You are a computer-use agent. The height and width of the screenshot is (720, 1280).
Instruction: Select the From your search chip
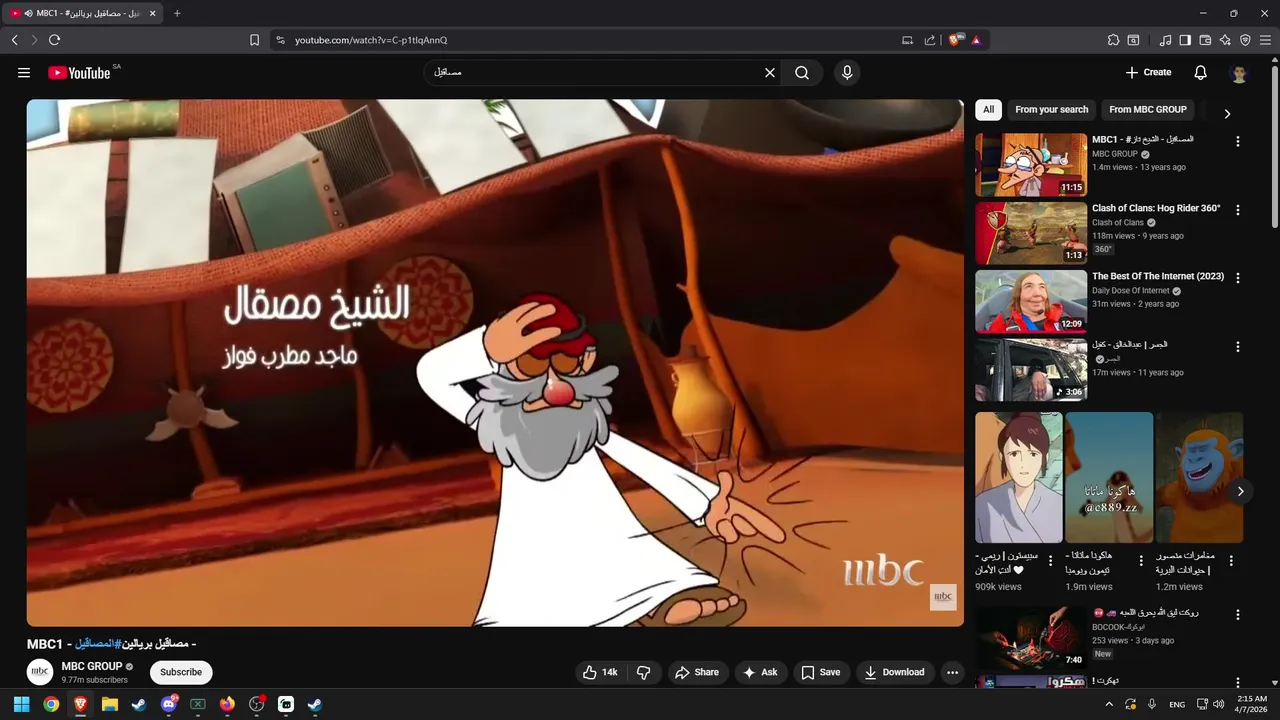point(1051,110)
